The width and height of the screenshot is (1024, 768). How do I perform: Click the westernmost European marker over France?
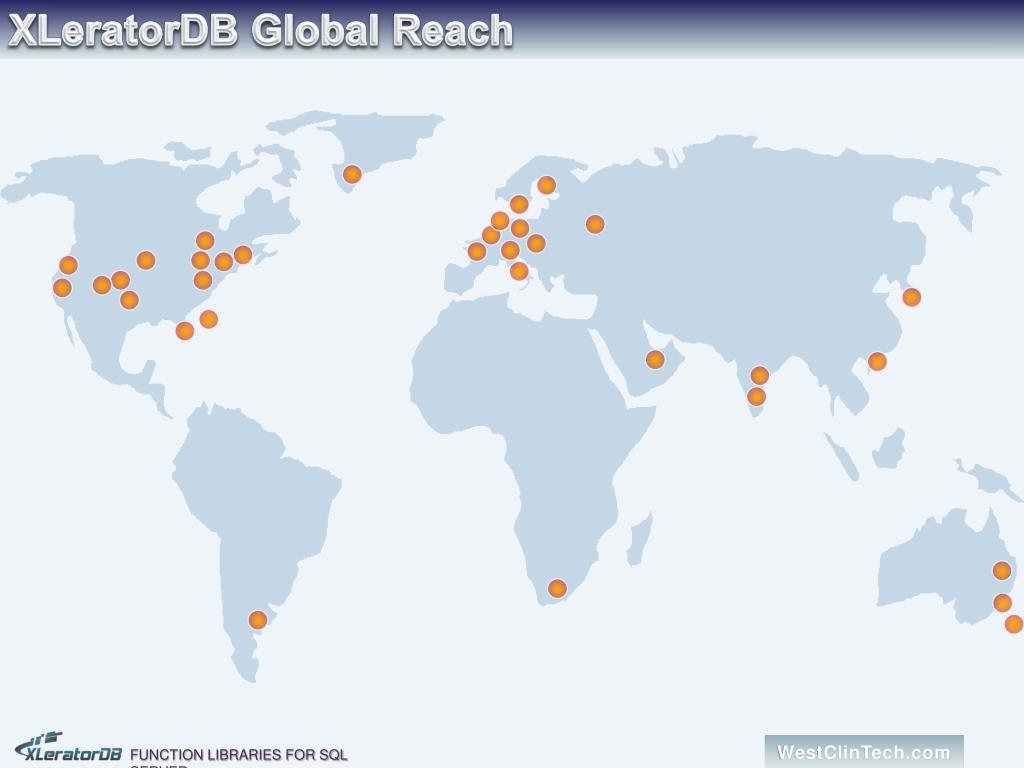[x=477, y=251]
